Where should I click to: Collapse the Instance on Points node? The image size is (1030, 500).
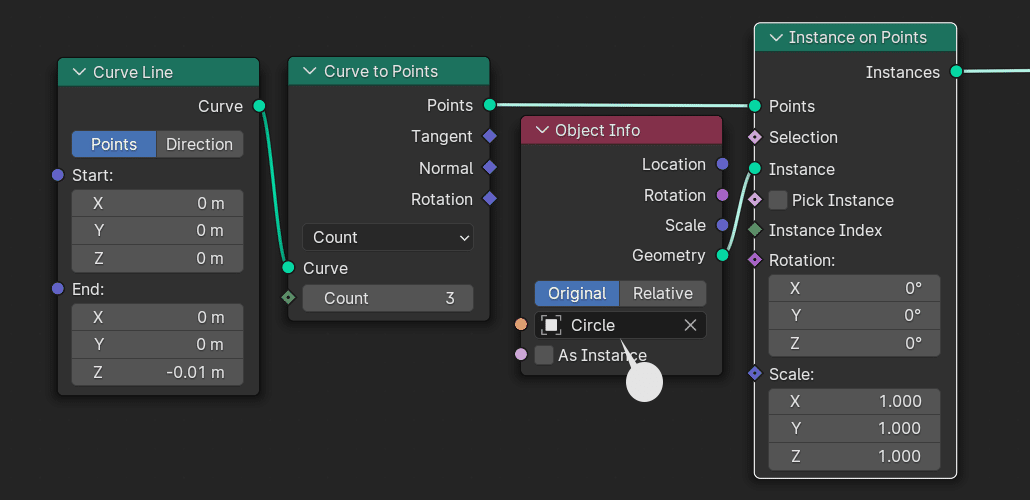coord(776,37)
